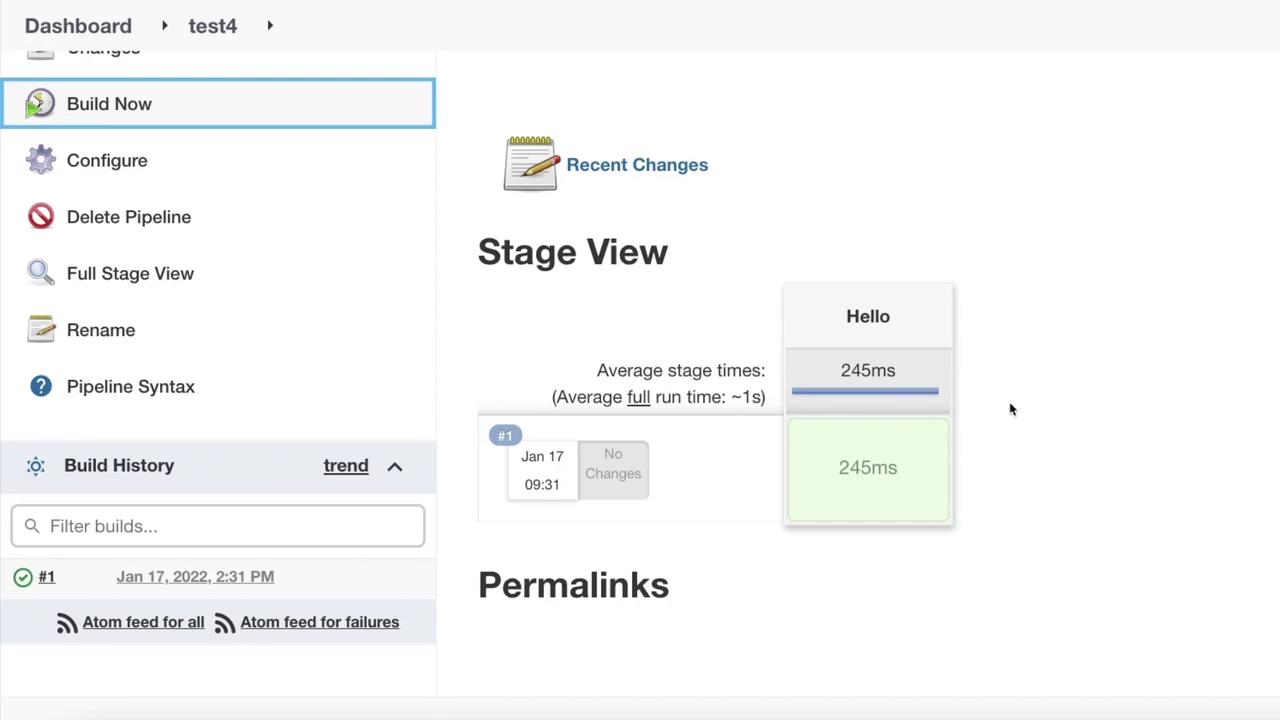The width and height of the screenshot is (1280, 720).
Task: Click the Pipeline Syntax question mark icon
Action: point(41,386)
